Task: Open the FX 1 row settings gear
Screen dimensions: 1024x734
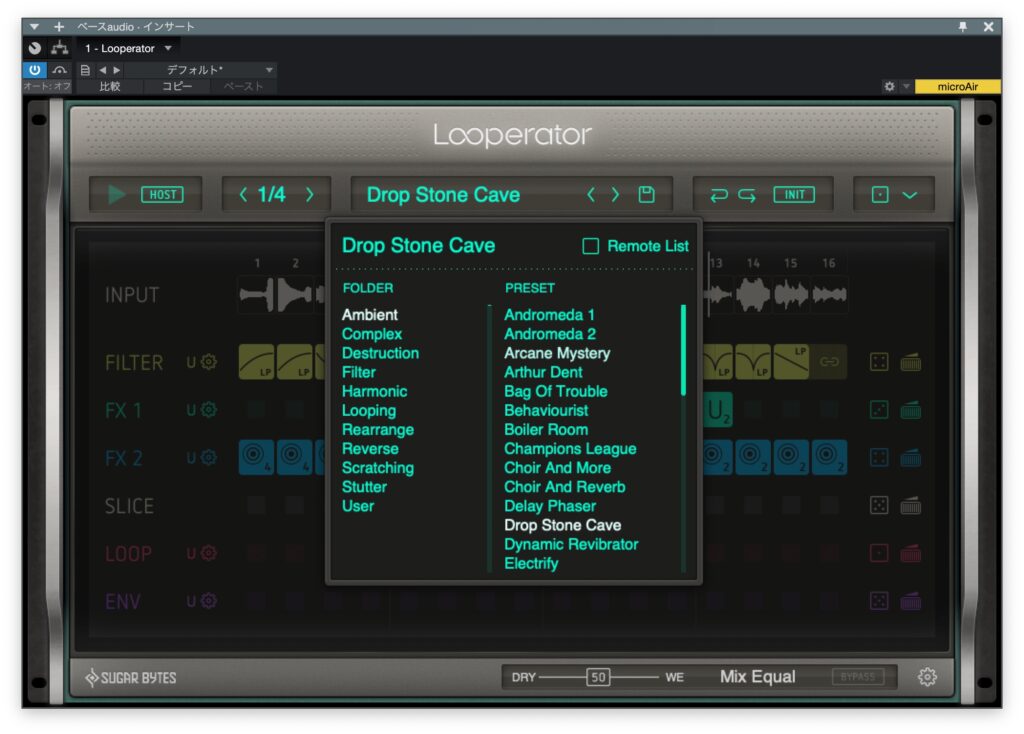Action: click(x=209, y=410)
